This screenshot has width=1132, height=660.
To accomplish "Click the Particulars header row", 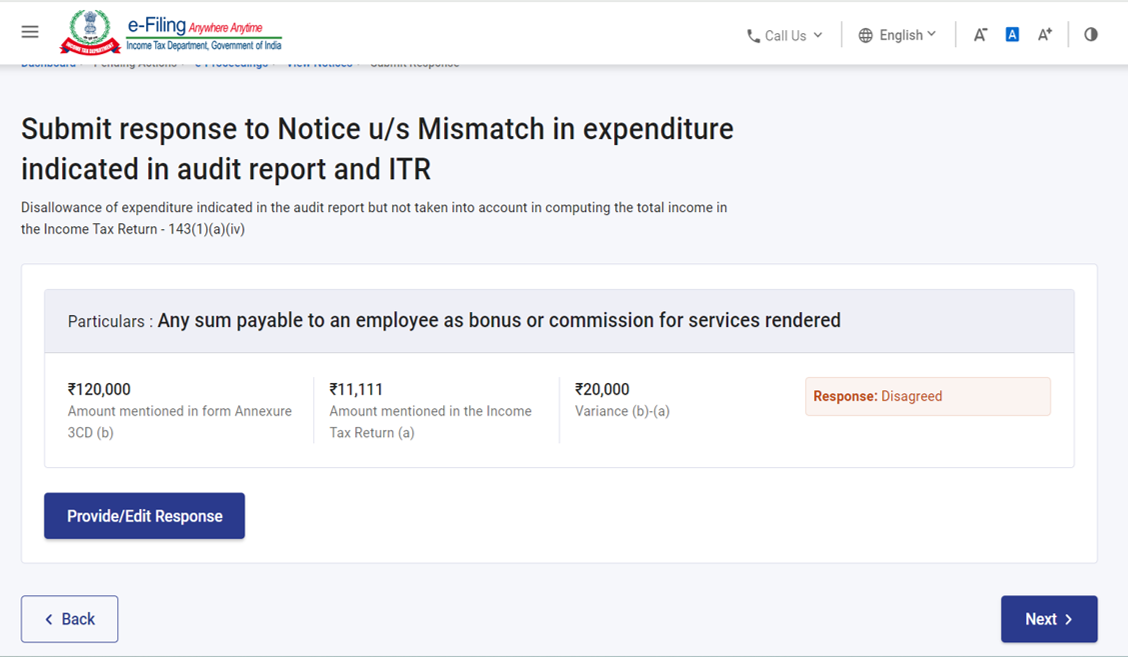I will 558,321.
